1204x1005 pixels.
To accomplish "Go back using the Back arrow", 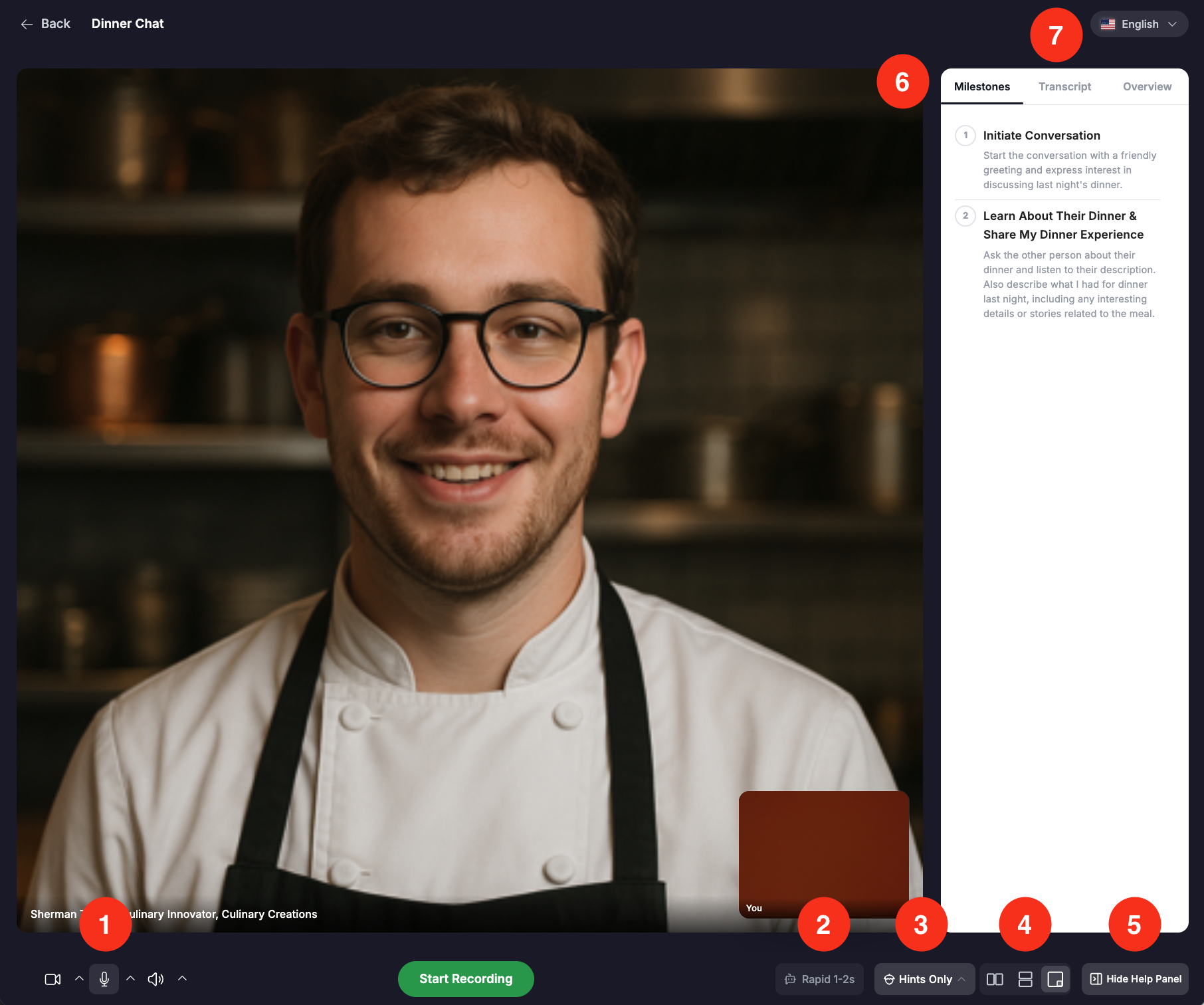I will [x=45, y=24].
